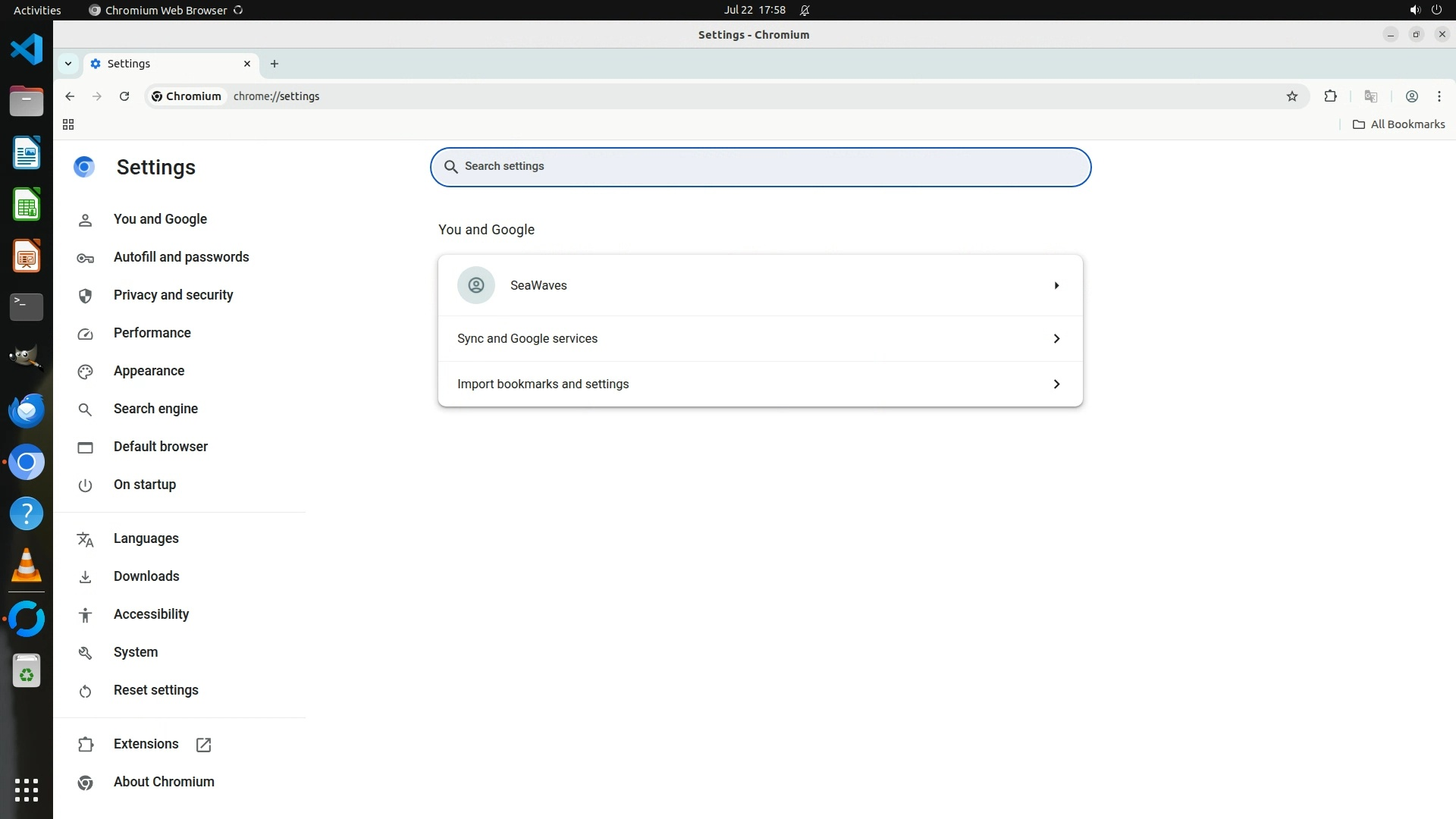Screen dimensions: 1456x819
Task: Bookmark this page with star icon
Action: 1292,96
